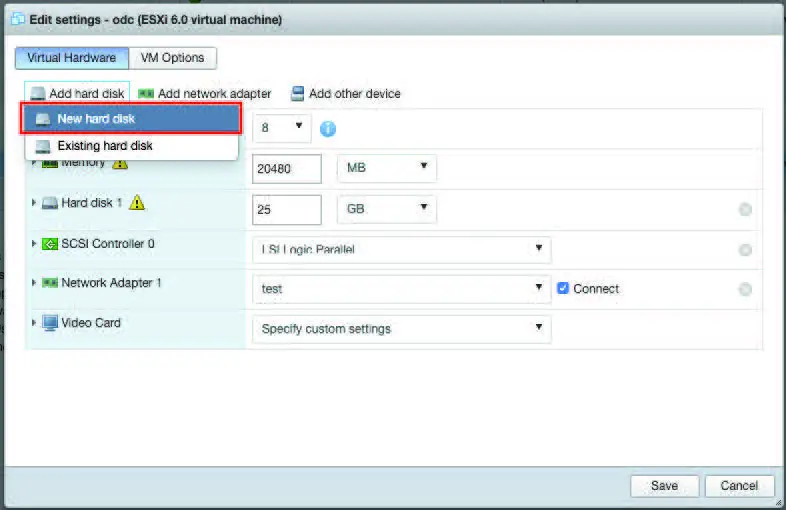Click the Hard disk 1 label
Image resolution: width=786 pixels, height=510 pixels.
(92, 203)
